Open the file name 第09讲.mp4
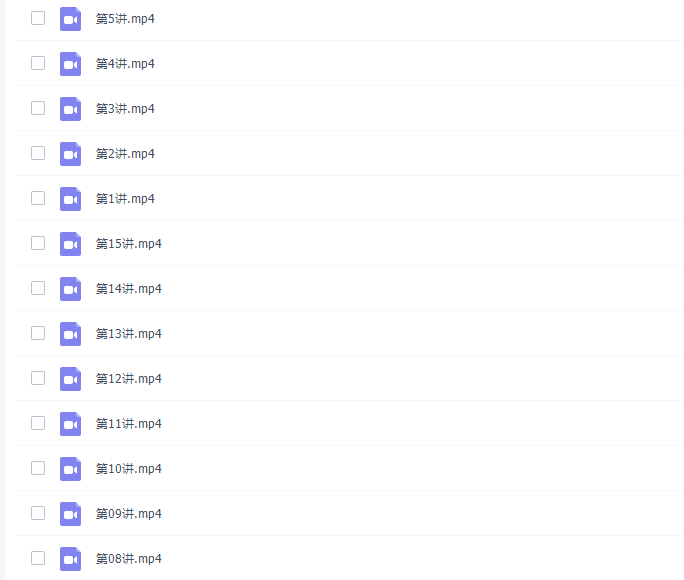The height and width of the screenshot is (580, 684). (129, 514)
